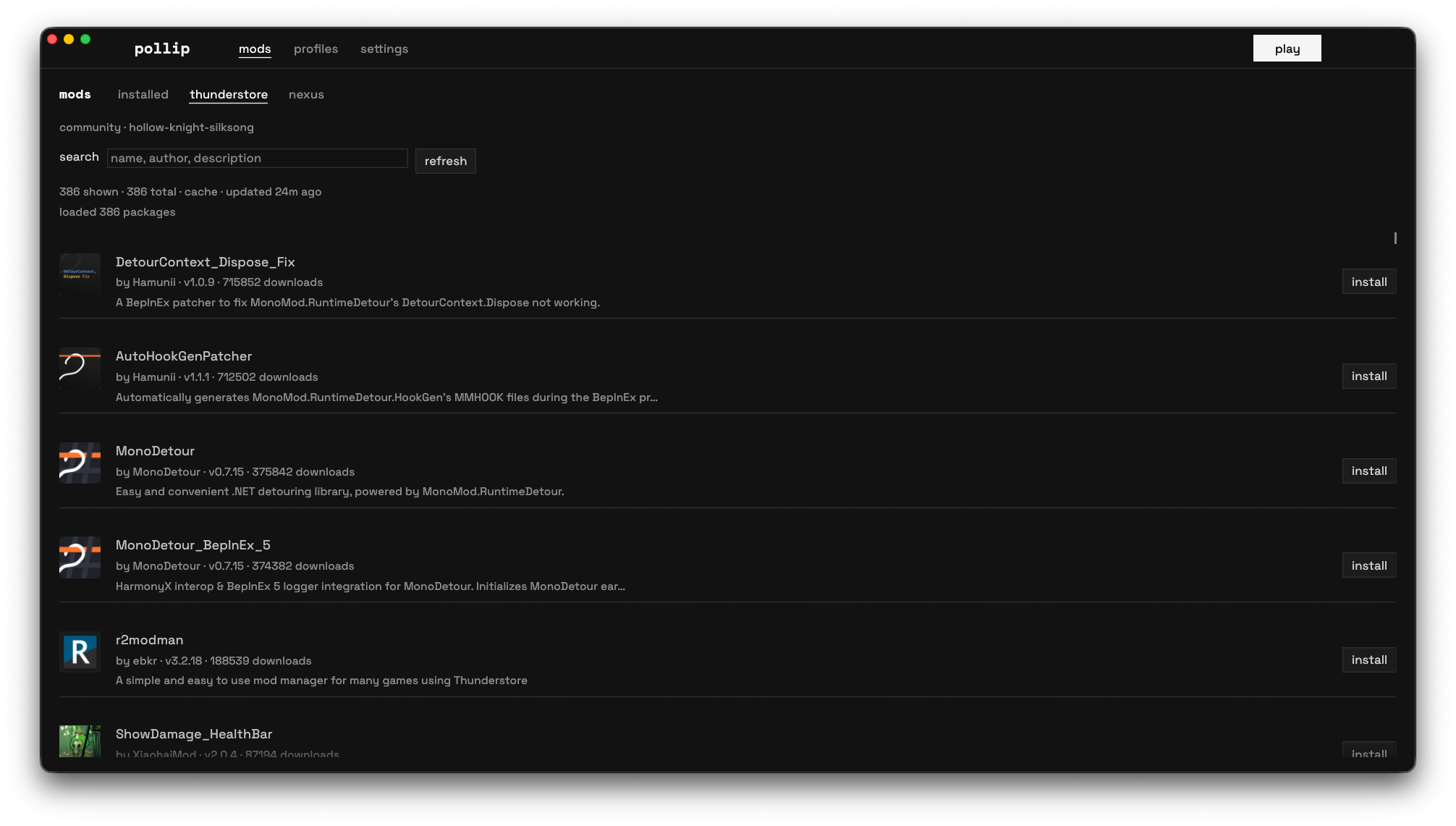The width and height of the screenshot is (1456, 826).
Task: Click 'by Hamunii · v1.1.1' metadata line
Action: (x=217, y=377)
